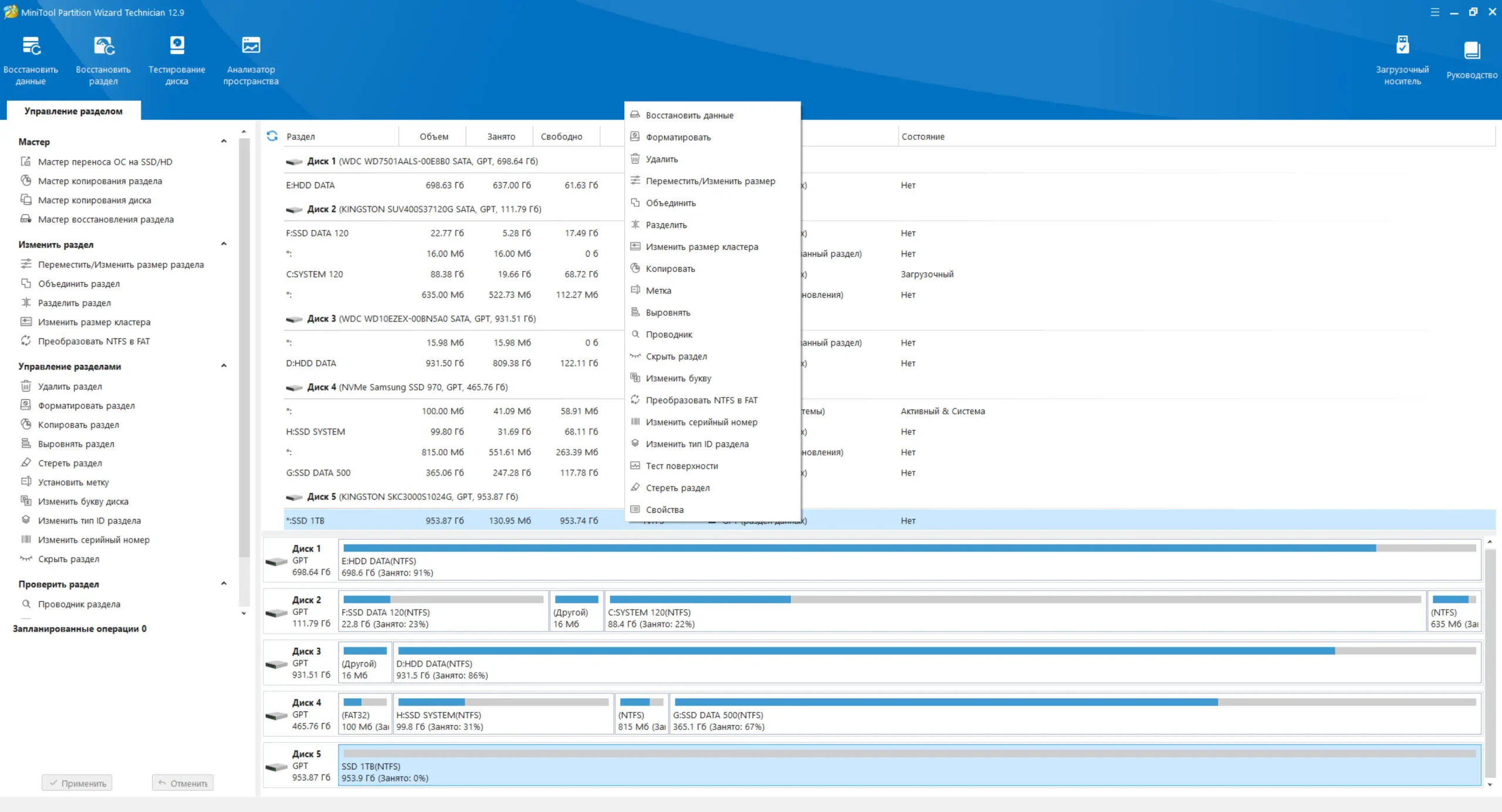The height and width of the screenshot is (812, 1502).
Task: Open the hamburger menu in title bar
Action: point(1435,12)
